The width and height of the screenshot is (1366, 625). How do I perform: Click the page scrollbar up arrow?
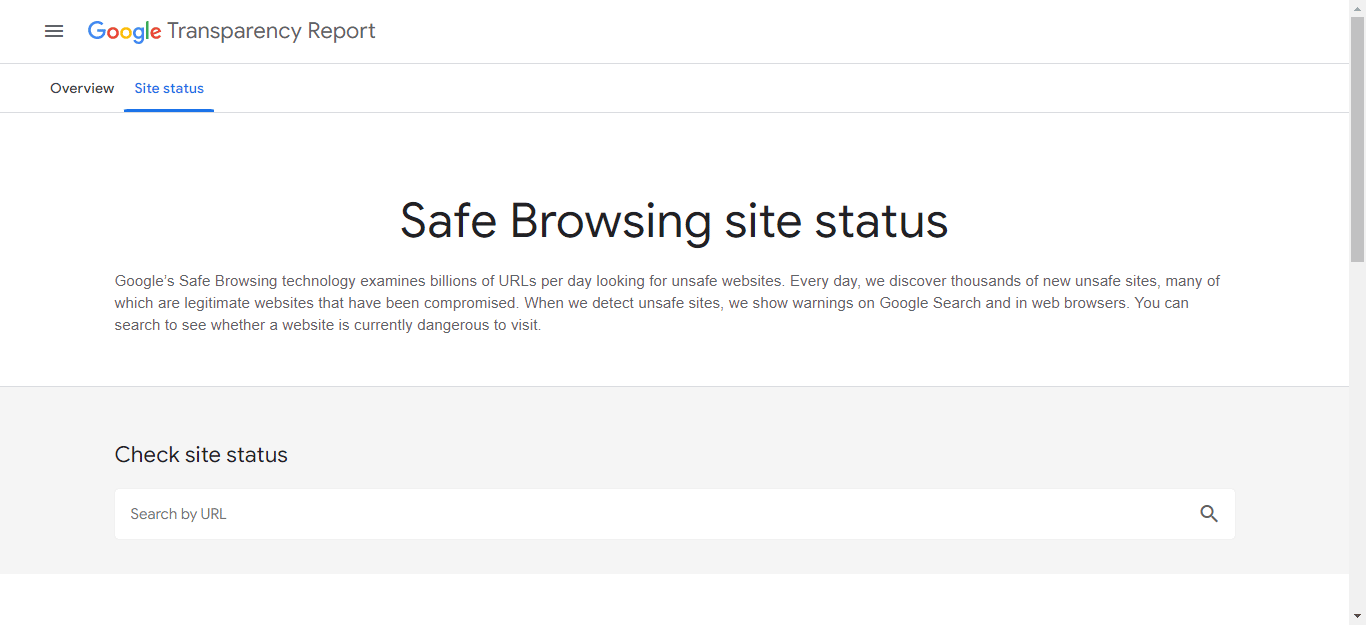1357,8
